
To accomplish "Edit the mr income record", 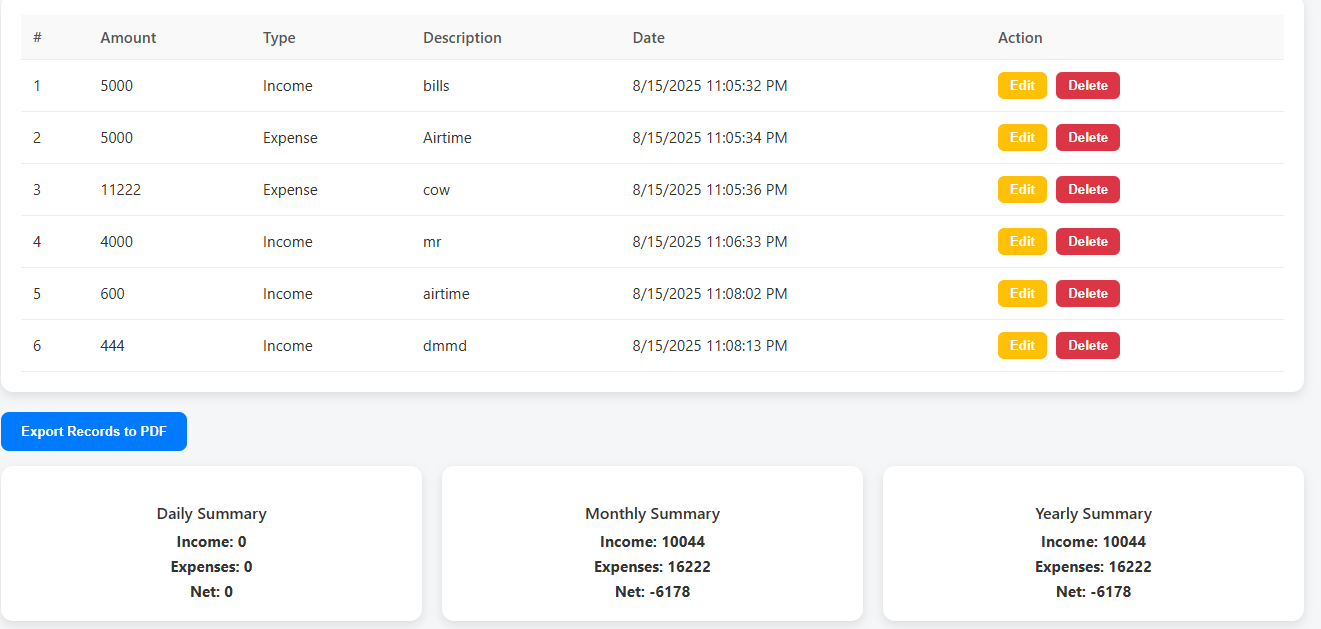I will click(x=1021, y=242).
